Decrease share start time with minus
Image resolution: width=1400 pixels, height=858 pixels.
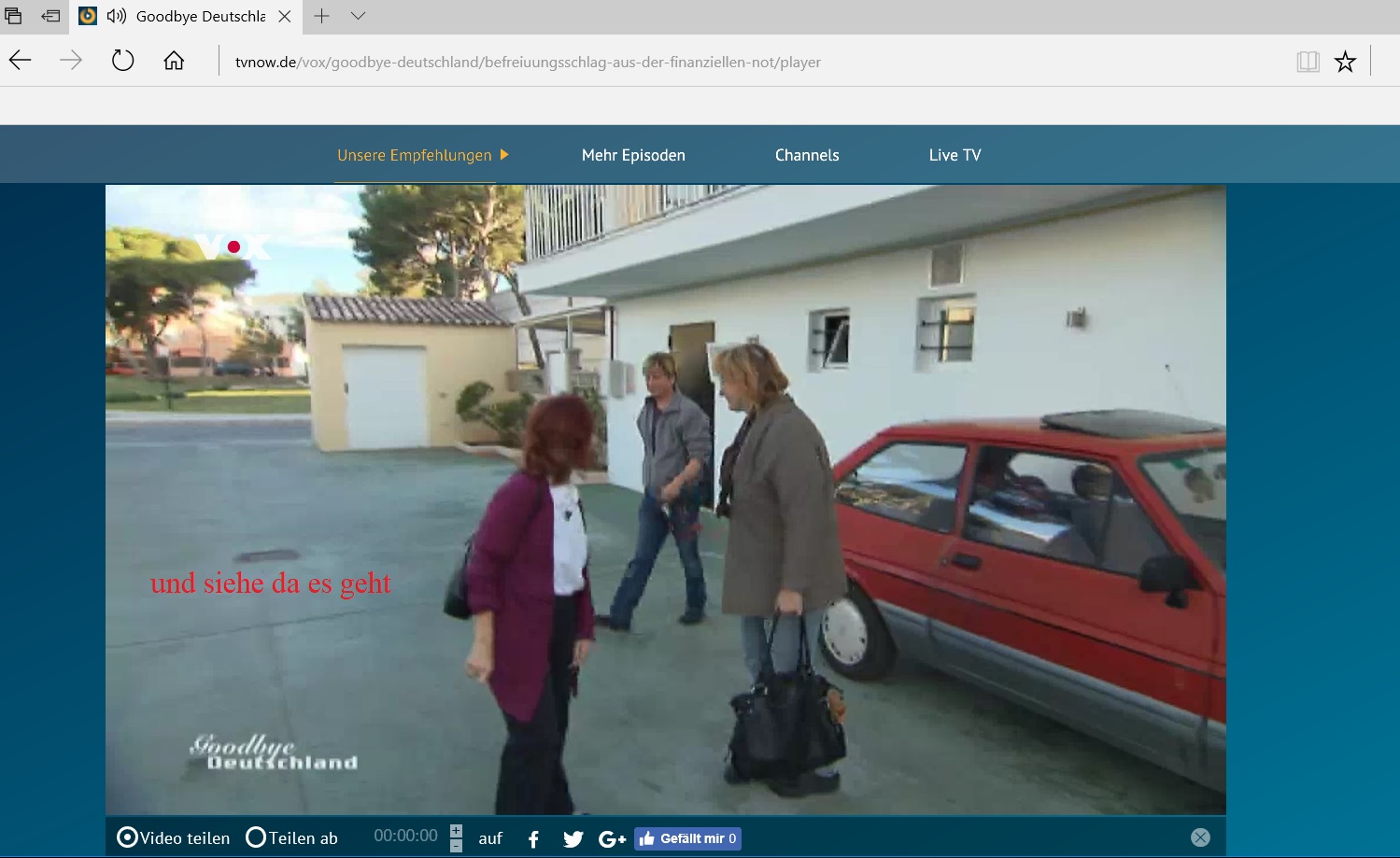pyautogui.click(x=456, y=845)
